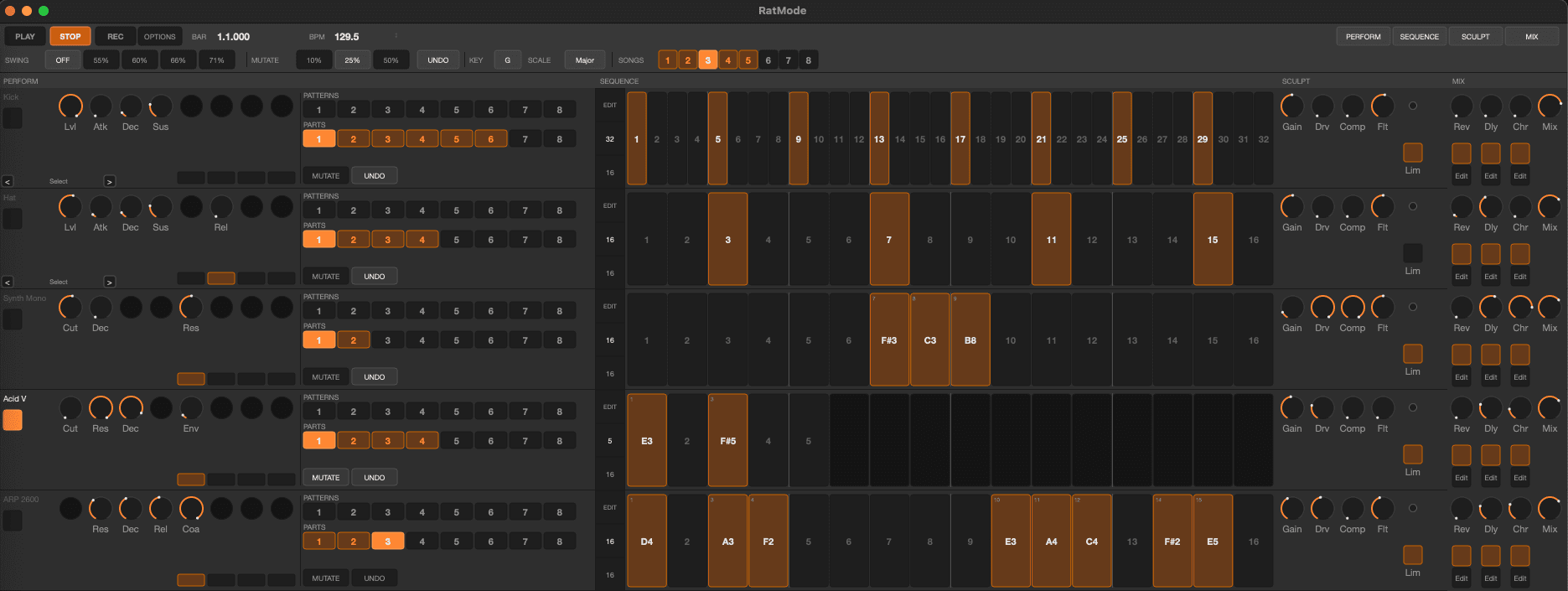
Task: Click the BAR position 1.1.000
Action: [234, 37]
